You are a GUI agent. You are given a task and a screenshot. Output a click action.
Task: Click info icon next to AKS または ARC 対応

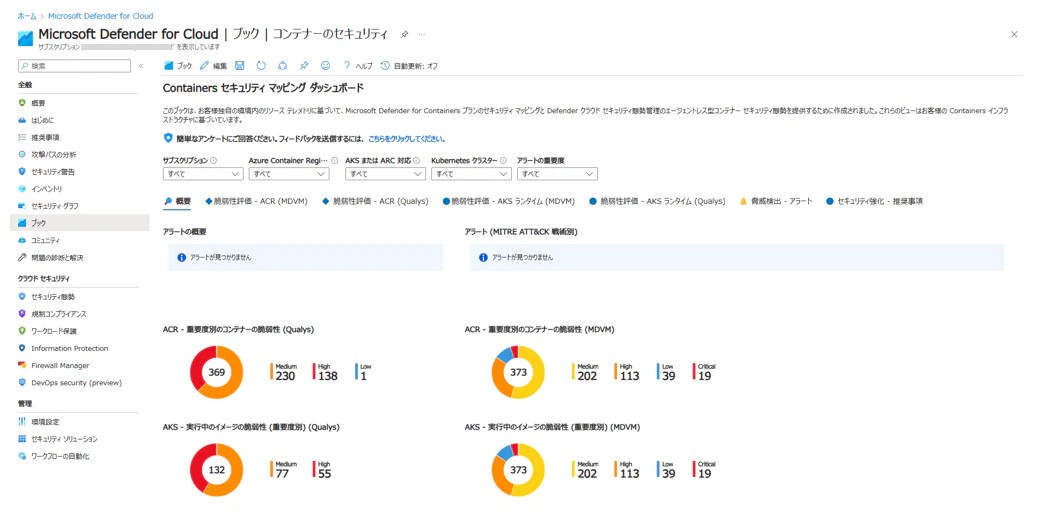416,161
